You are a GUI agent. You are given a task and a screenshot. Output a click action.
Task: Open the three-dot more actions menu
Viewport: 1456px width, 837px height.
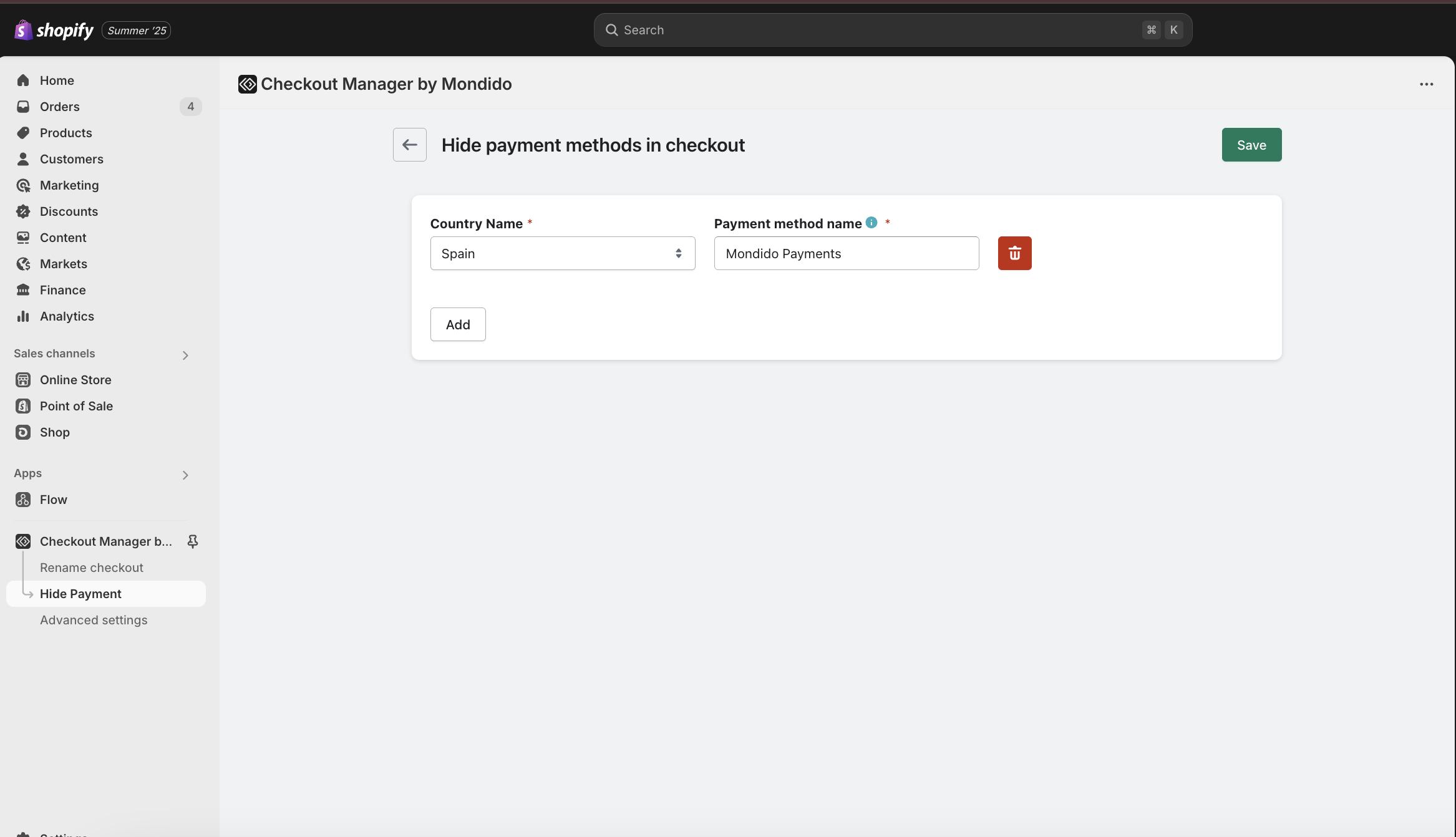1426,84
